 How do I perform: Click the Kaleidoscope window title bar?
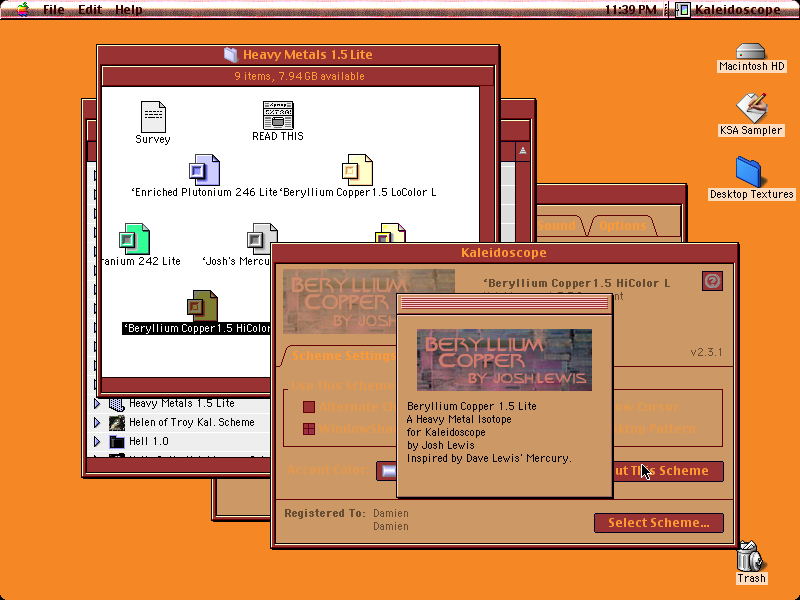pyautogui.click(x=504, y=253)
